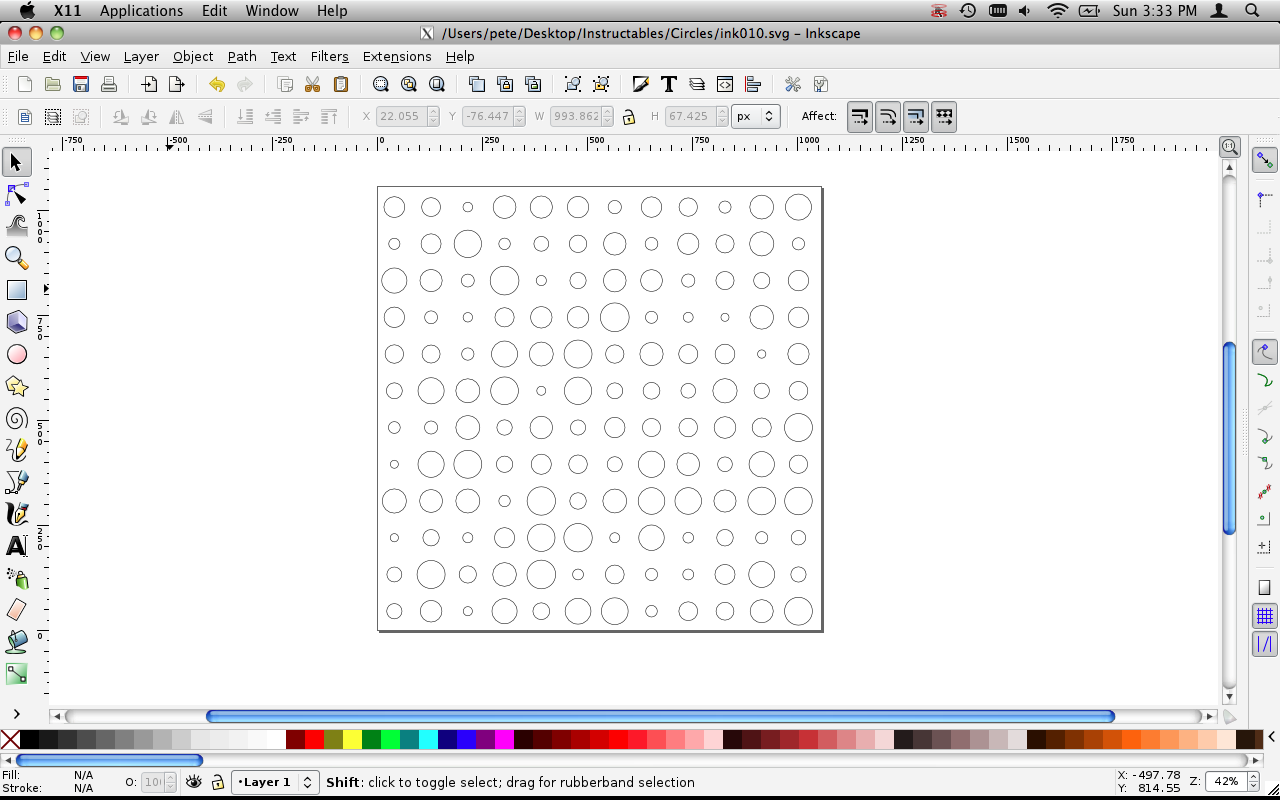Select the Rectangle tool
The height and width of the screenshot is (800, 1280).
pos(16,290)
